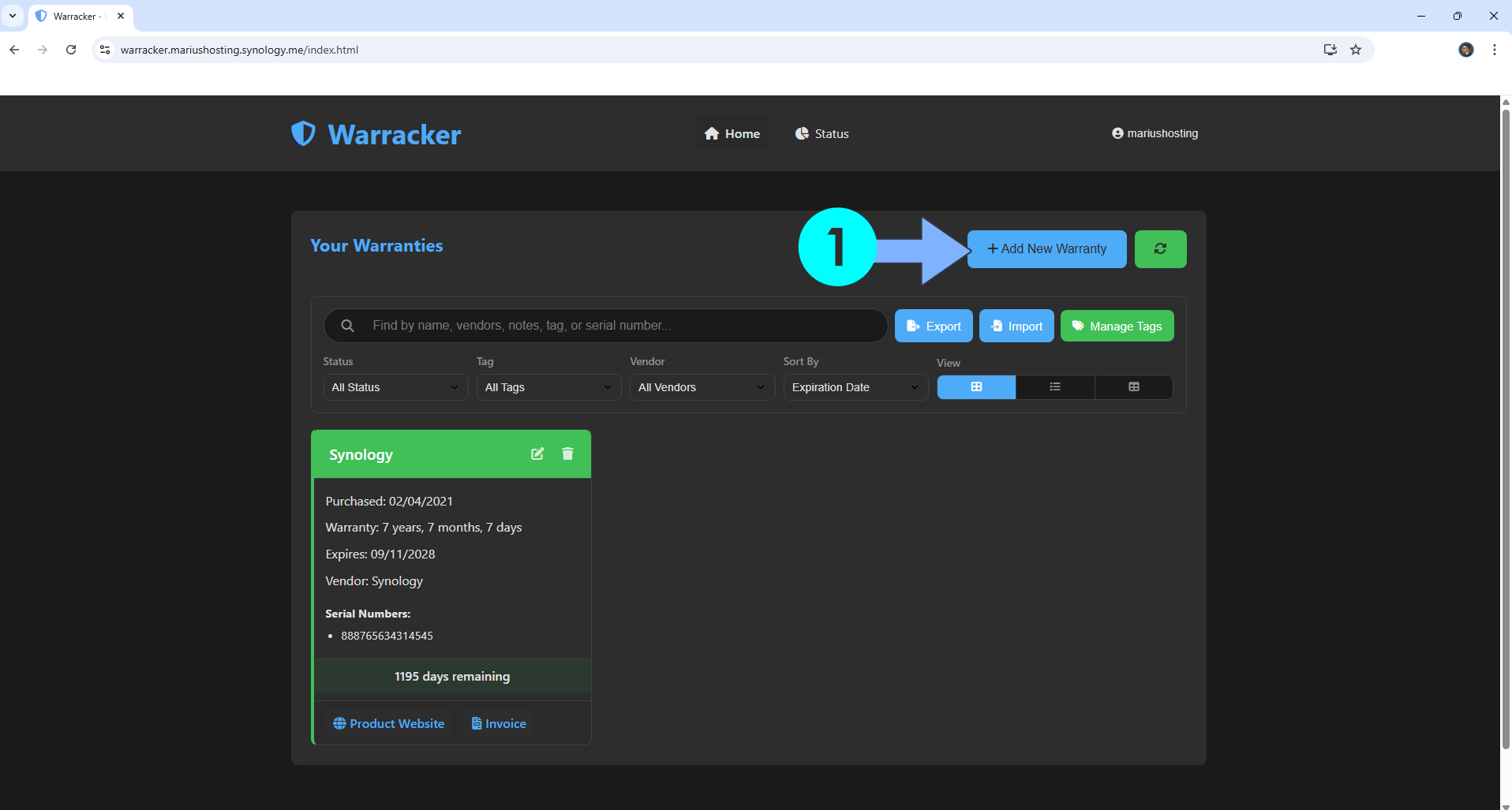Image resolution: width=1512 pixels, height=810 pixels.
Task: Open the All Vendors dropdown
Action: tap(702, 387)
